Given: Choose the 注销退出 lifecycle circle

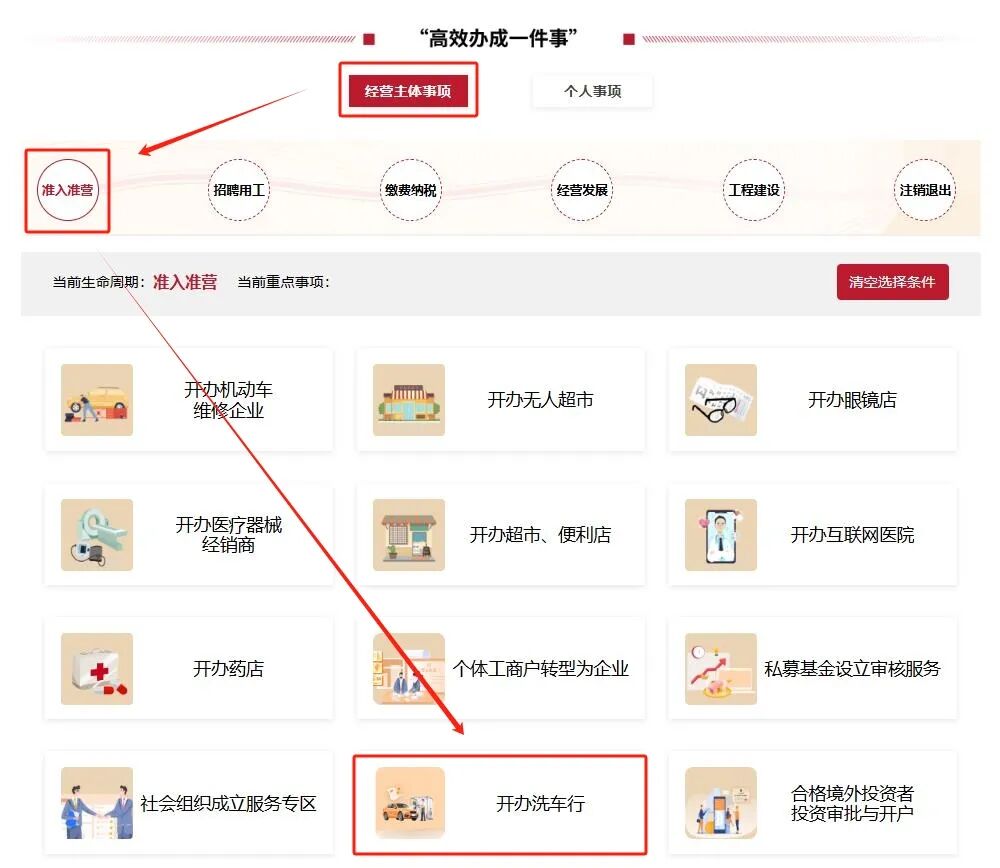Looking at the screenshot, I should coord(925,190).
